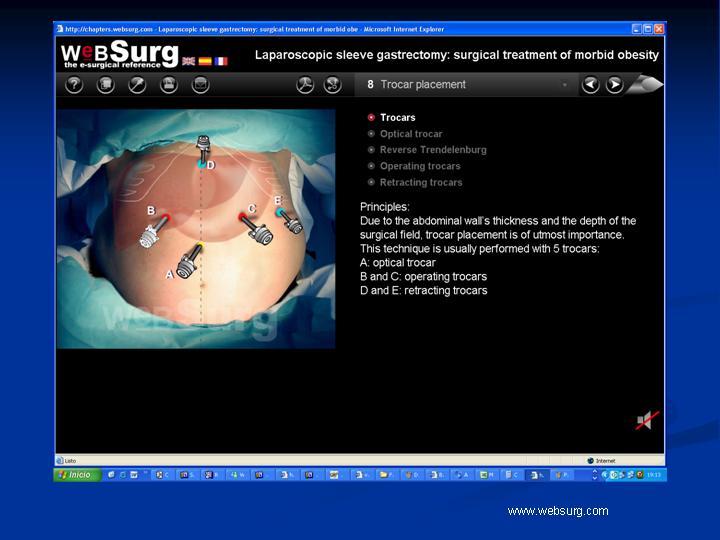Go to next chapter with right arrow
This screenshot has height=540, width=720.
click(x=615, y=85)
